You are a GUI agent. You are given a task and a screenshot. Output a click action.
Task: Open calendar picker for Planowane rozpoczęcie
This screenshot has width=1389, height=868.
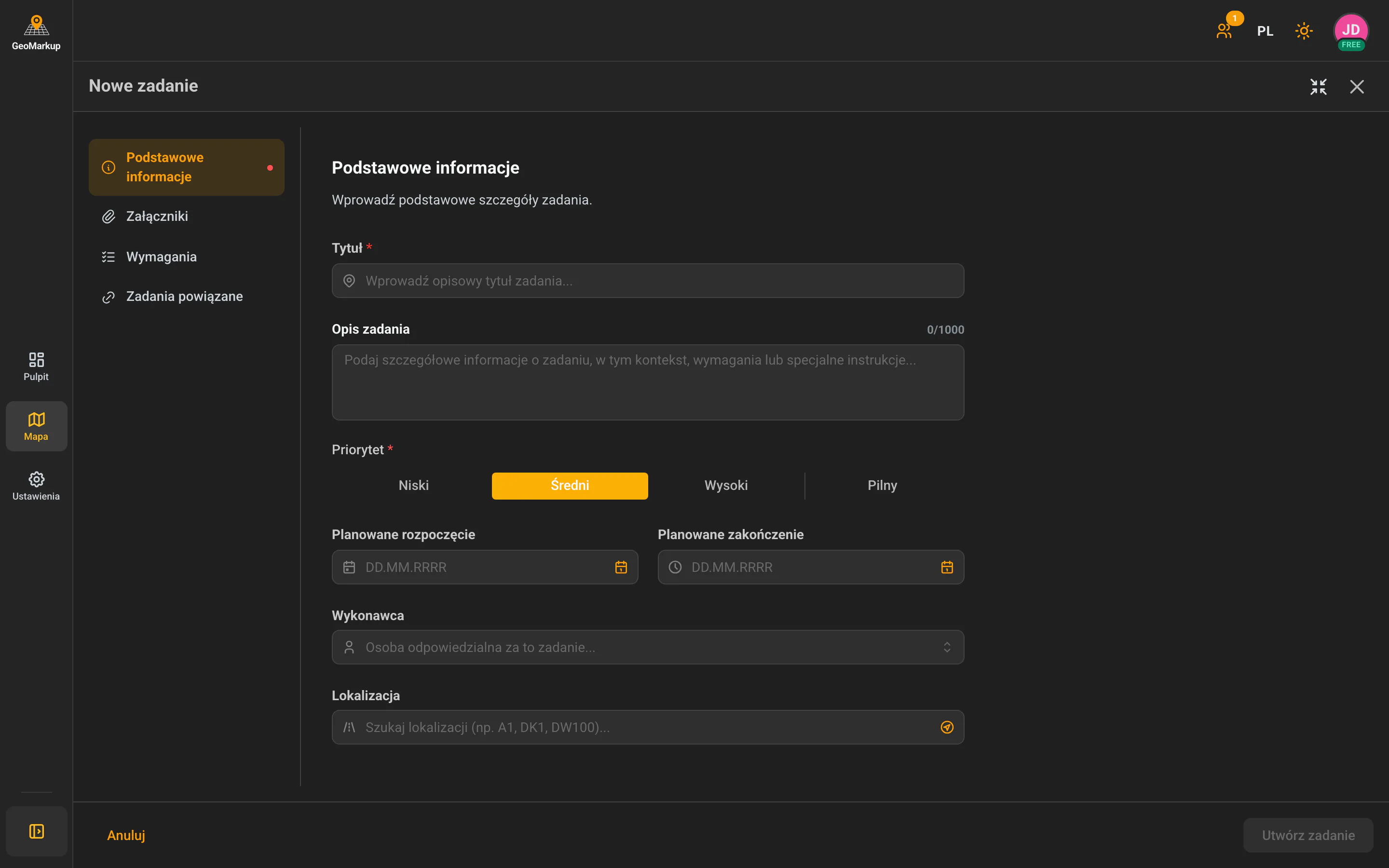click(x=621, y=567)
